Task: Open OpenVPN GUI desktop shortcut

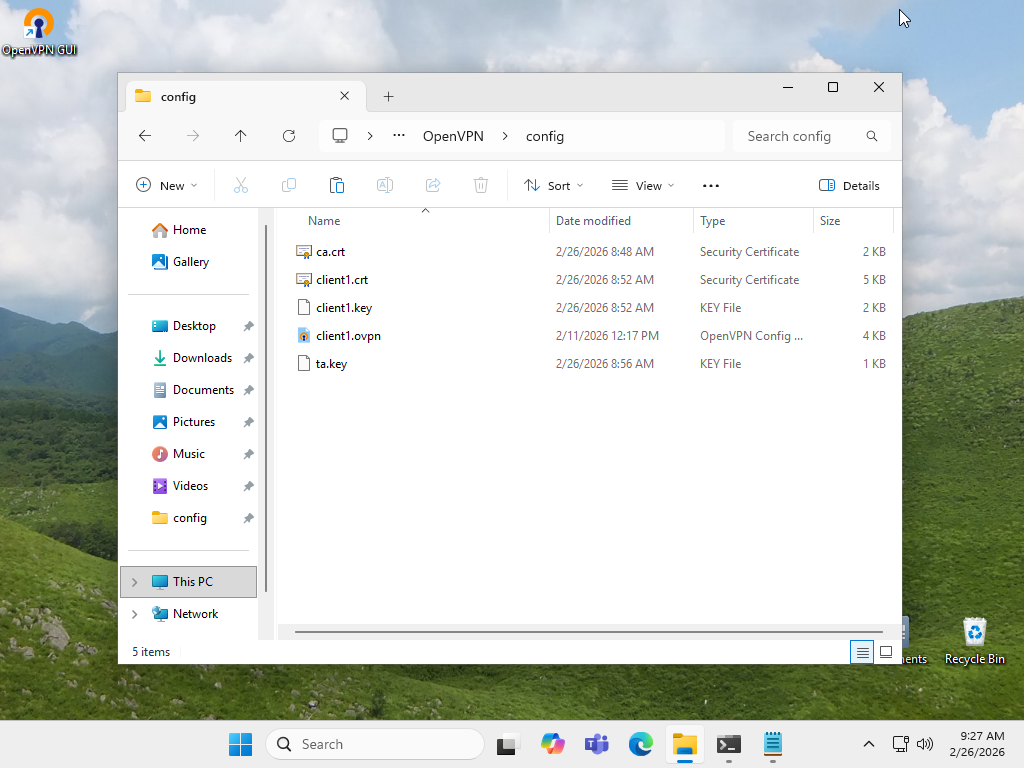Action: click(39, 32)
